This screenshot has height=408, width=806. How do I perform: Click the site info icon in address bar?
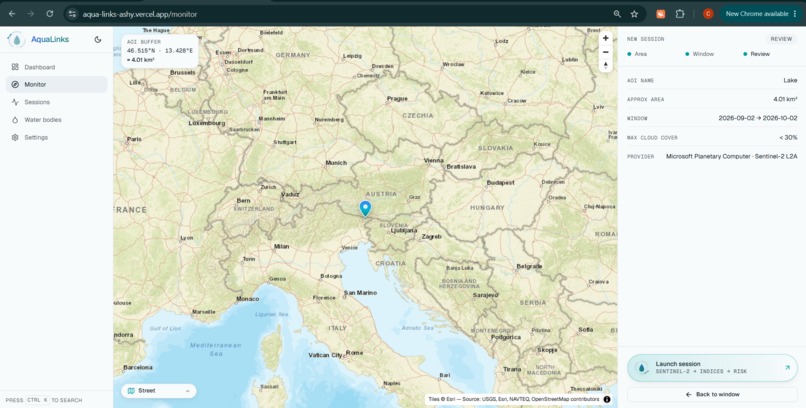tap(72, 14)
